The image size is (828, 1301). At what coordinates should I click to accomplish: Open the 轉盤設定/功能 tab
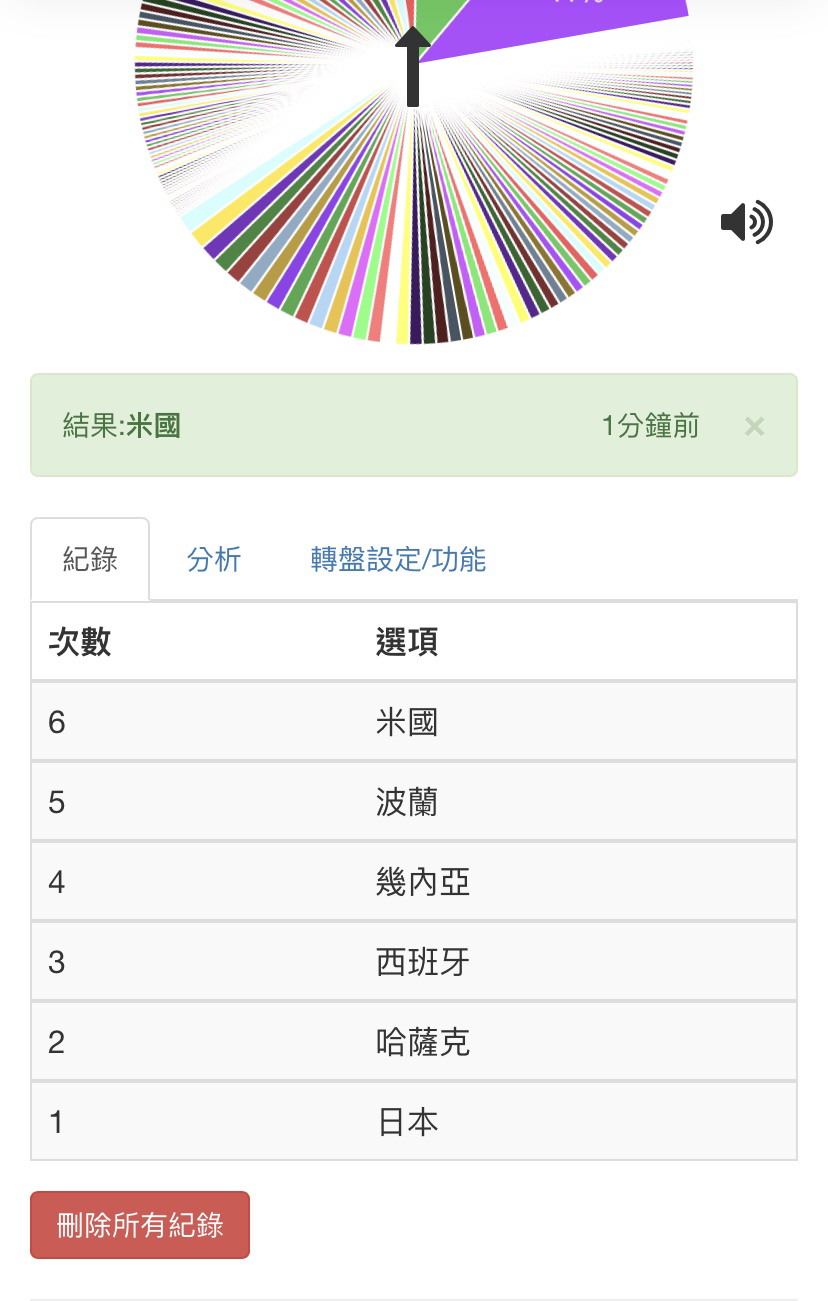[x=398, y=559]
